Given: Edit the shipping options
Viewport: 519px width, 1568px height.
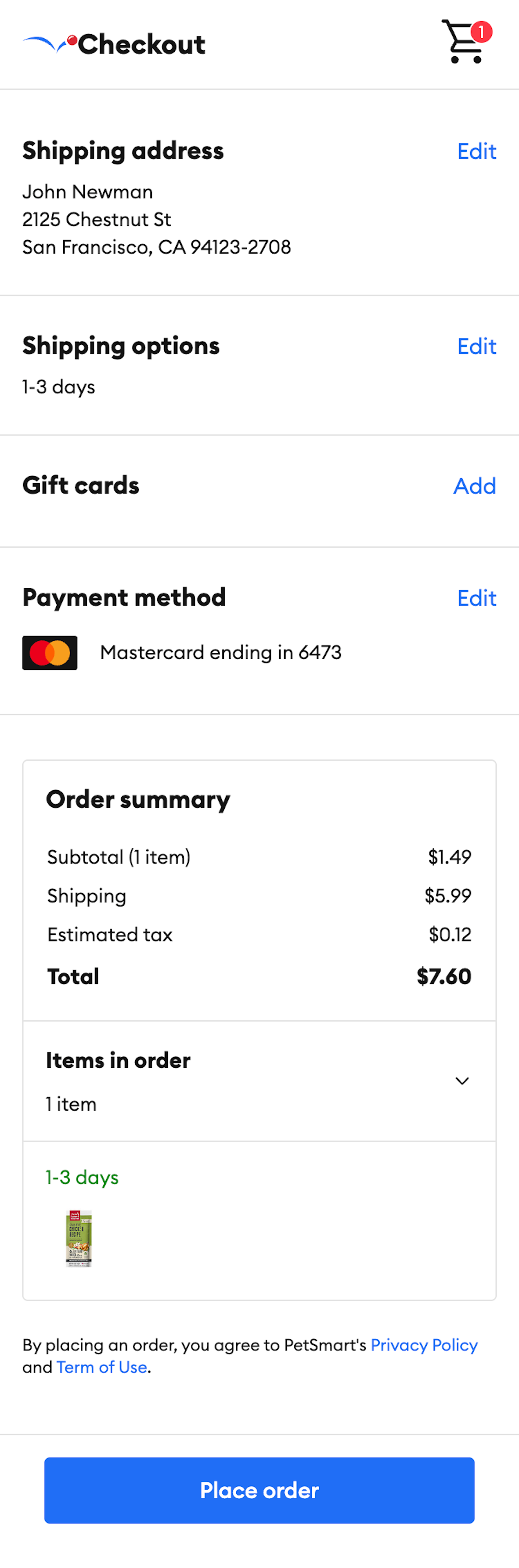Looking at the screenshot, I should (477, 346).
